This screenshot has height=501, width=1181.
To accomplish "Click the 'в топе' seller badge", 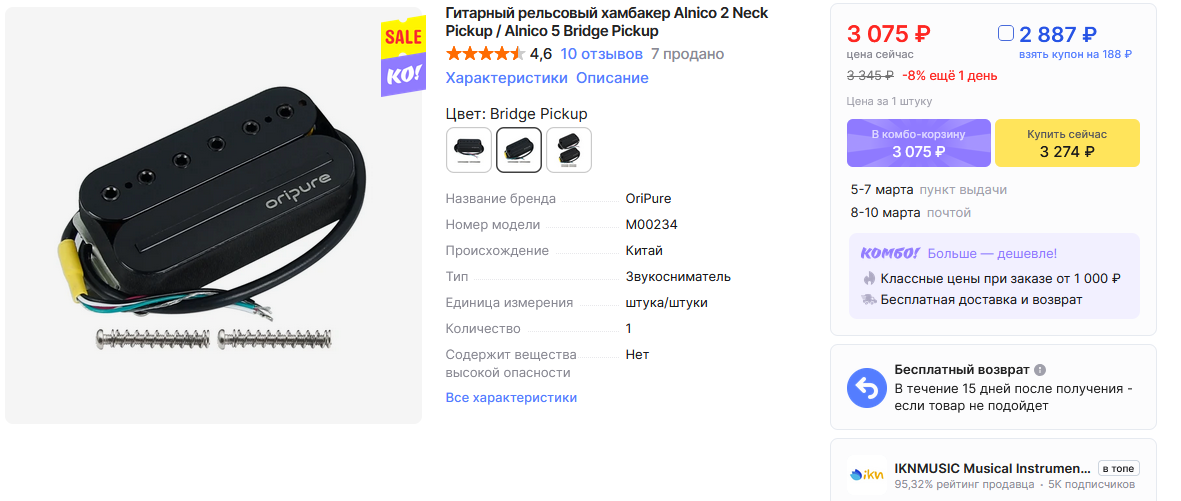I will (x=1117, y=468).
